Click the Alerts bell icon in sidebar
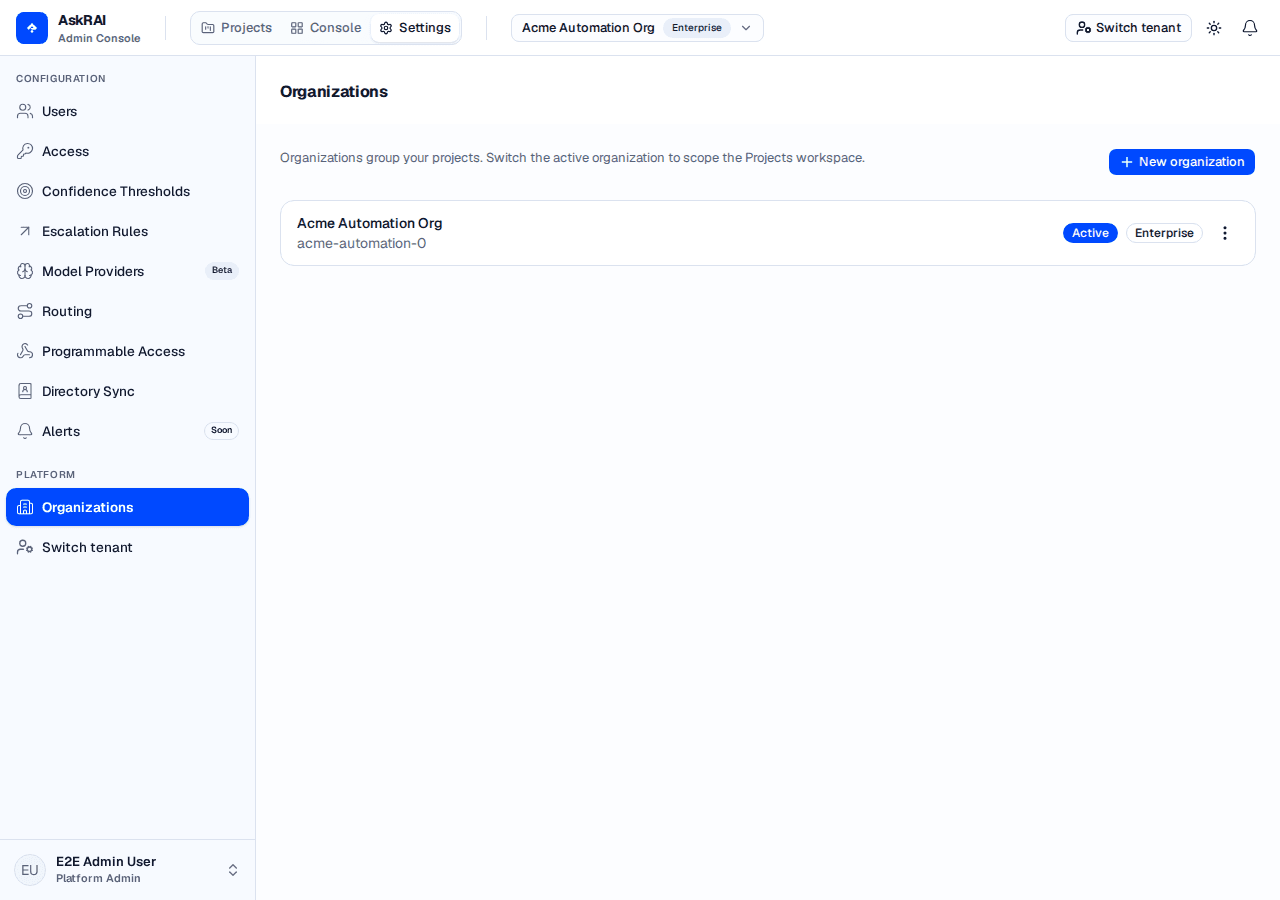 pyautogui.click(x=25, y=431)
